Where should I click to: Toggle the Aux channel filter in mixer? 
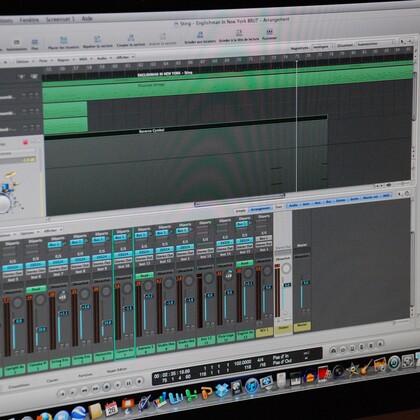(x=317, y=203)
